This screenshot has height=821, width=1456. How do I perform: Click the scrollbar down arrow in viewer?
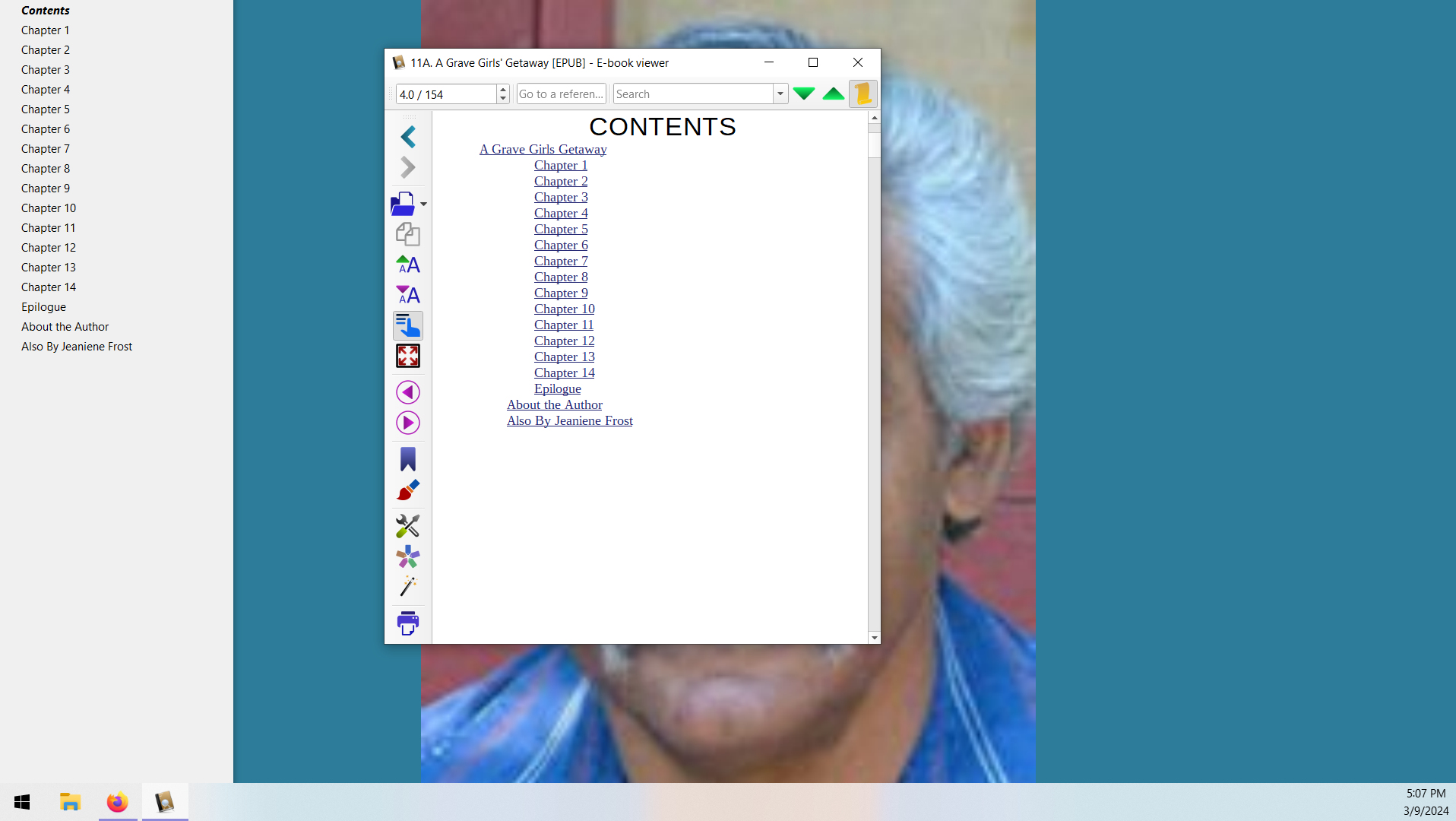[875, 638]
